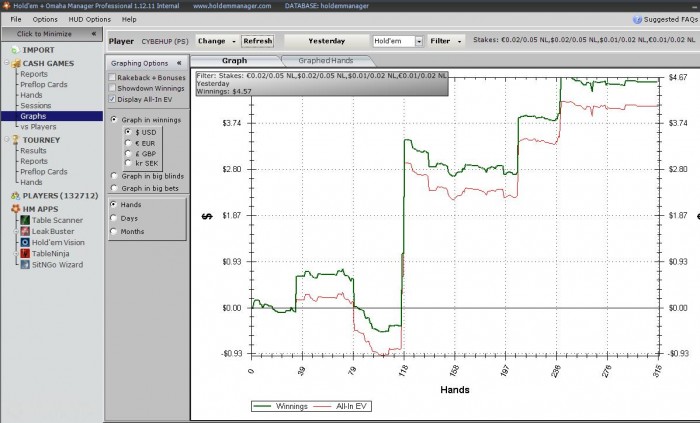Click the Players group icon
The image size is (700, 423).
[16, 196]
